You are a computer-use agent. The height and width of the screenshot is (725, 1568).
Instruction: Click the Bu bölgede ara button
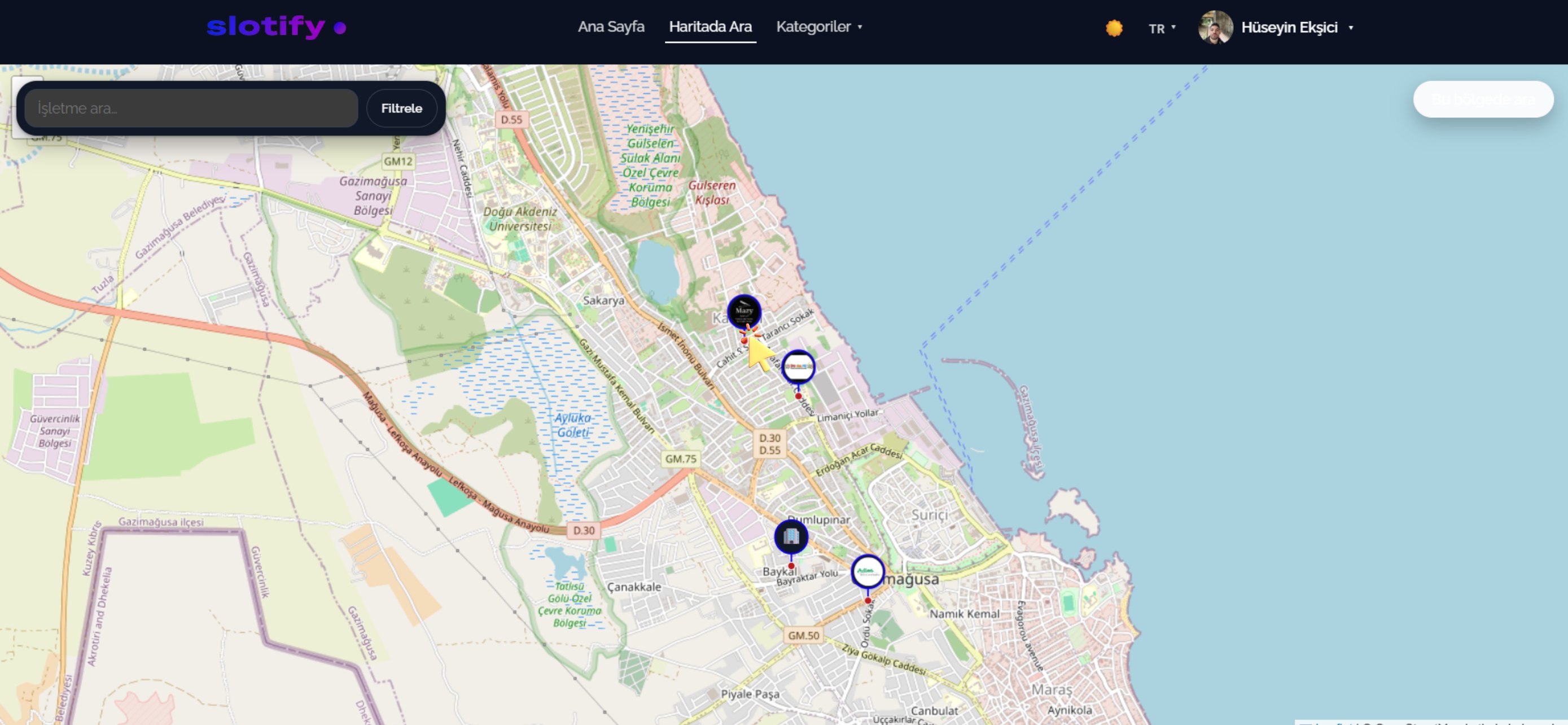[x=1483, y=99]
